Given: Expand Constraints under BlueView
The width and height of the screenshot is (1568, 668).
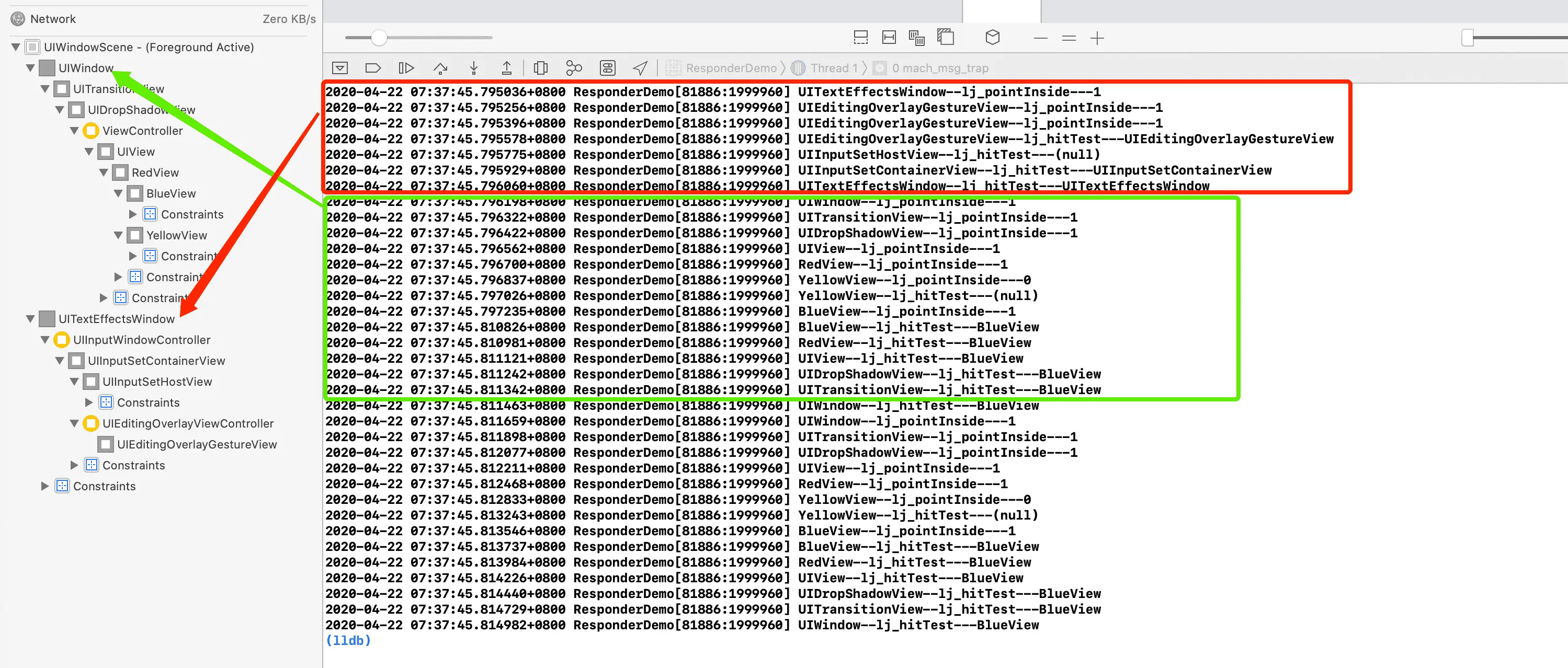Looking at the screenshot, I should [x=133, y=214].
